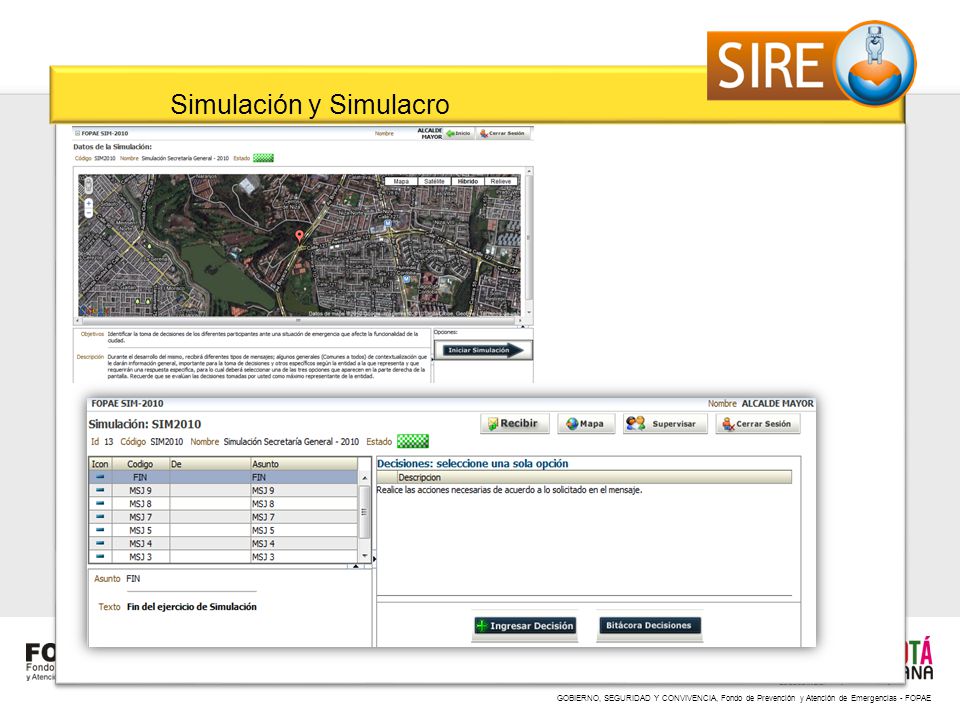Click the message icon for MSJ 9
Screen dimensions: 960x720
pyautogui.click(x=100, y=490)
